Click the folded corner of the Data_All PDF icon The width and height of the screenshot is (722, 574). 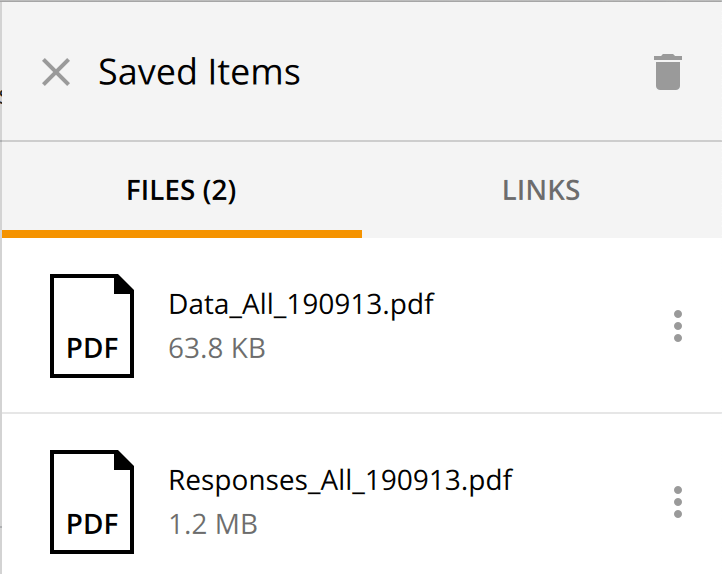pyautogui.click(x=124, y=284)
